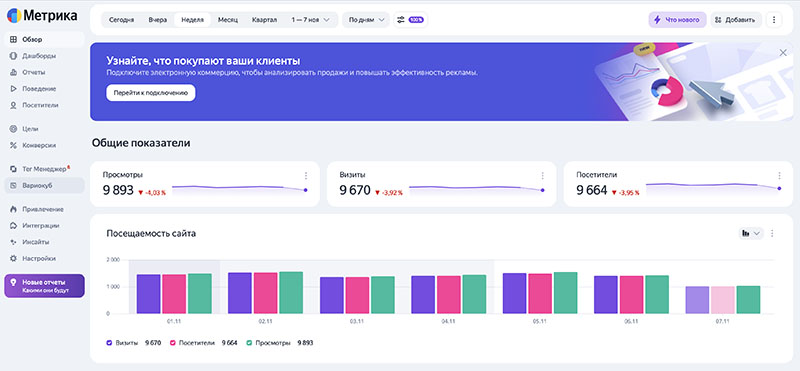
Task: Click the Общие показатели heading
Action: 141,143
